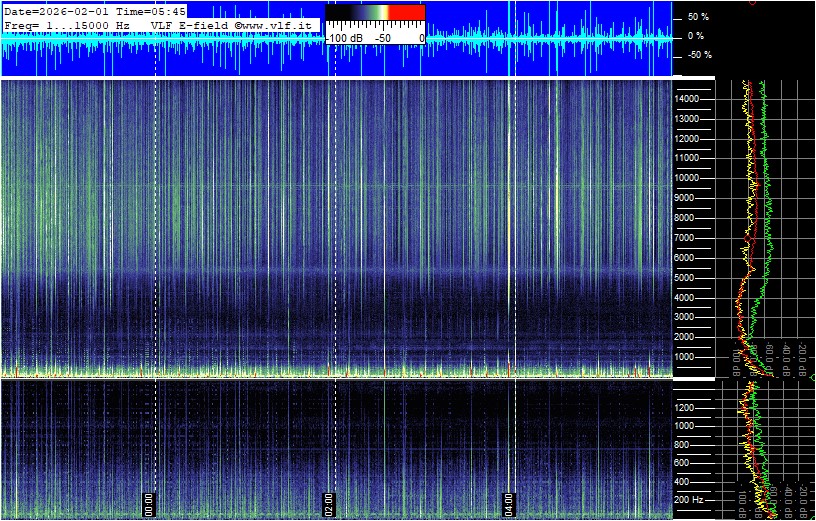Click the 0 % amplitude axis label
The height and width of the screenshot is (521, 816).
pyautogui.click(x=696, y=36)
